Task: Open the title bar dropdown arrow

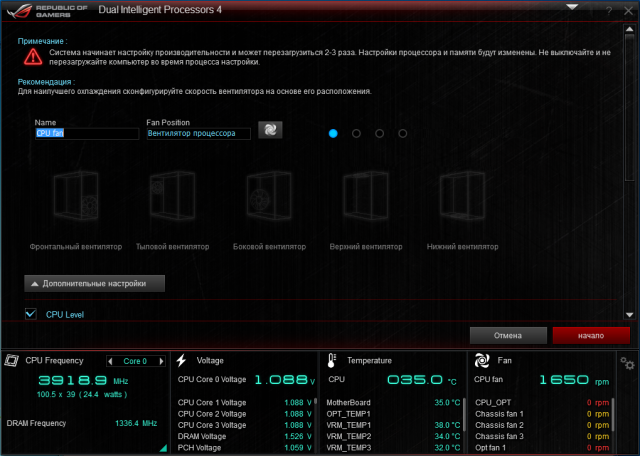Action: (x=572, y=7)
